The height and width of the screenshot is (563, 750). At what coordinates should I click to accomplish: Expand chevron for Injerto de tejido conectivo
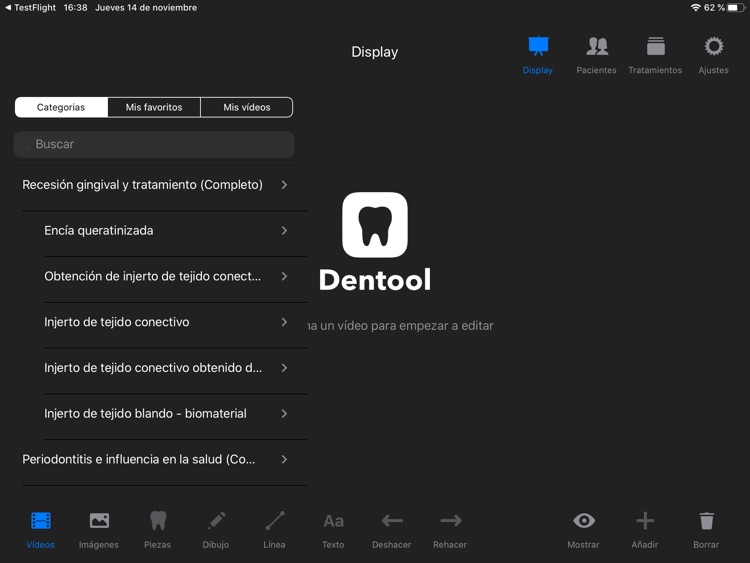[x=284, y=322]
